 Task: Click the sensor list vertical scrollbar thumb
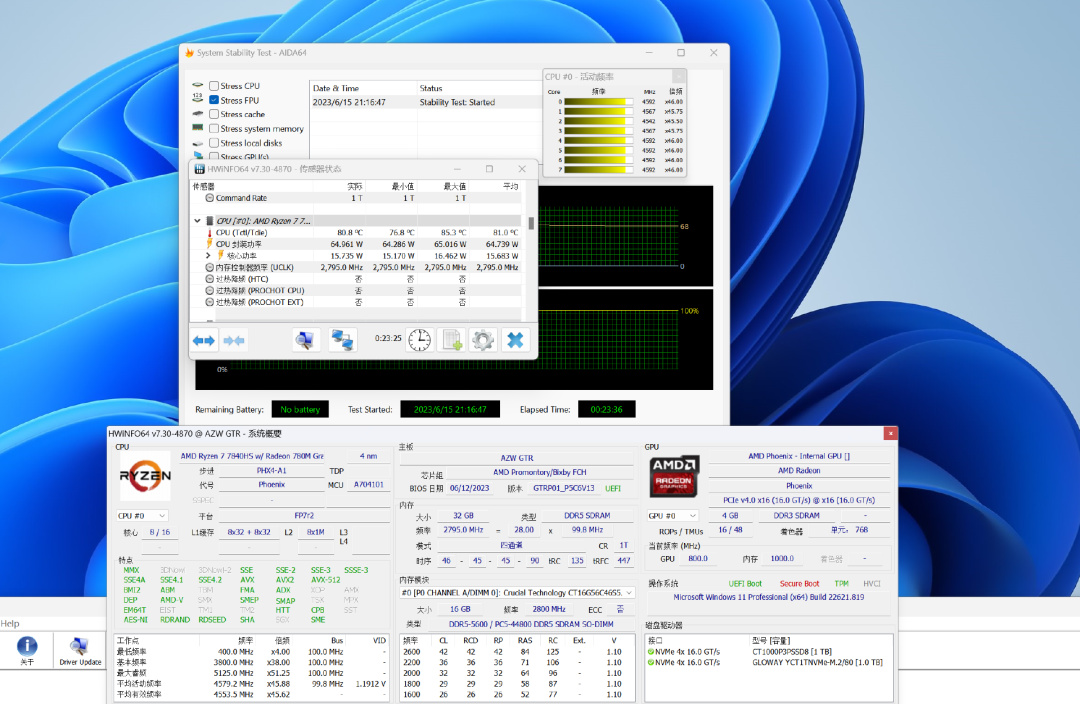[x=531, y=222]
